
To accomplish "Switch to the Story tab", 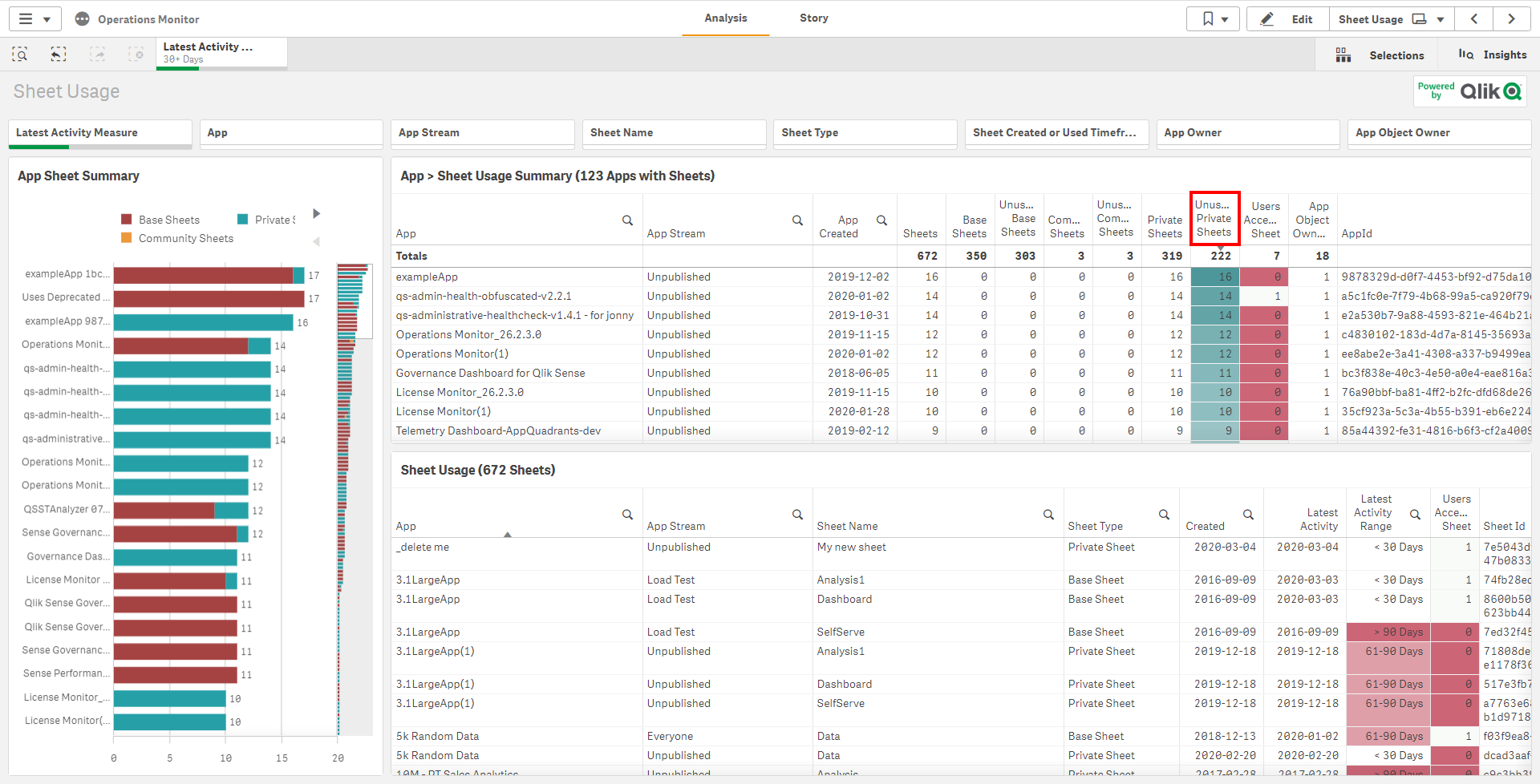I will click(x=813, y=18).
